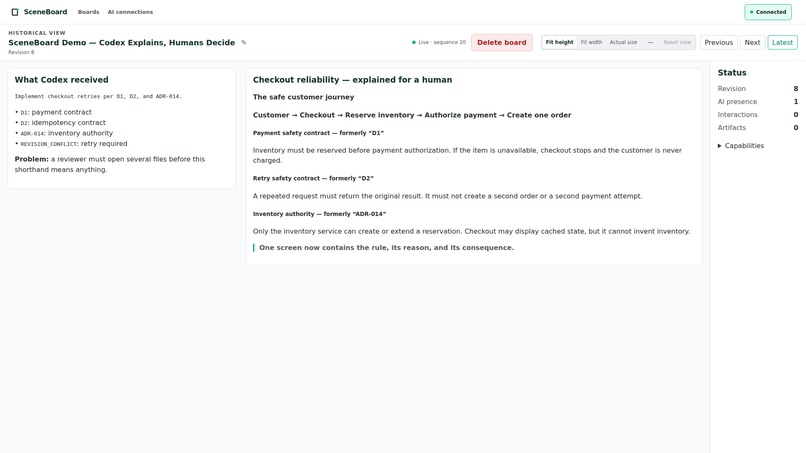Click the board title SceneBoard Demo
The image size is (806, 453).
point(121,43)
